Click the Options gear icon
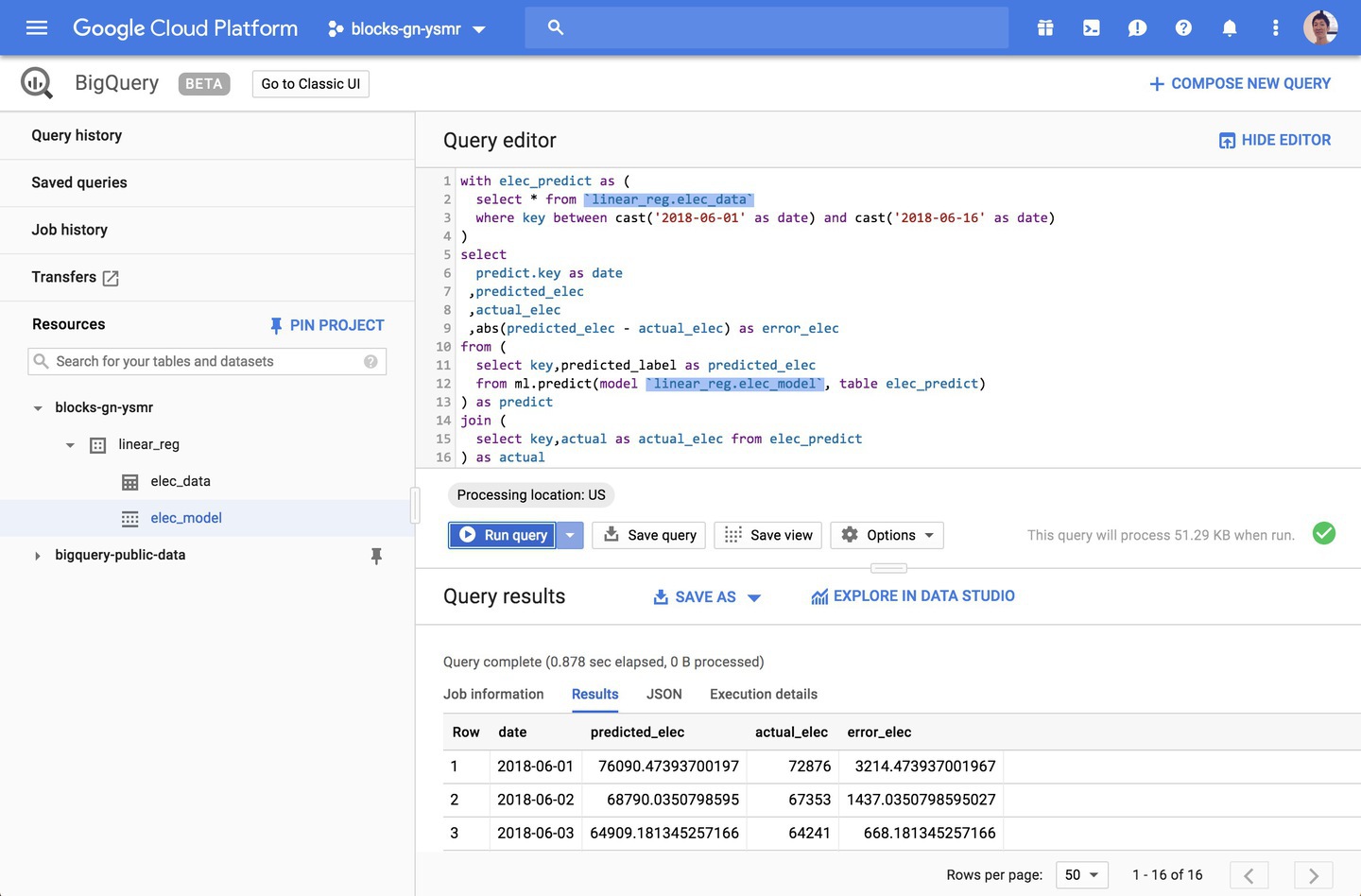1361x896 pixels. coord(850,535)
